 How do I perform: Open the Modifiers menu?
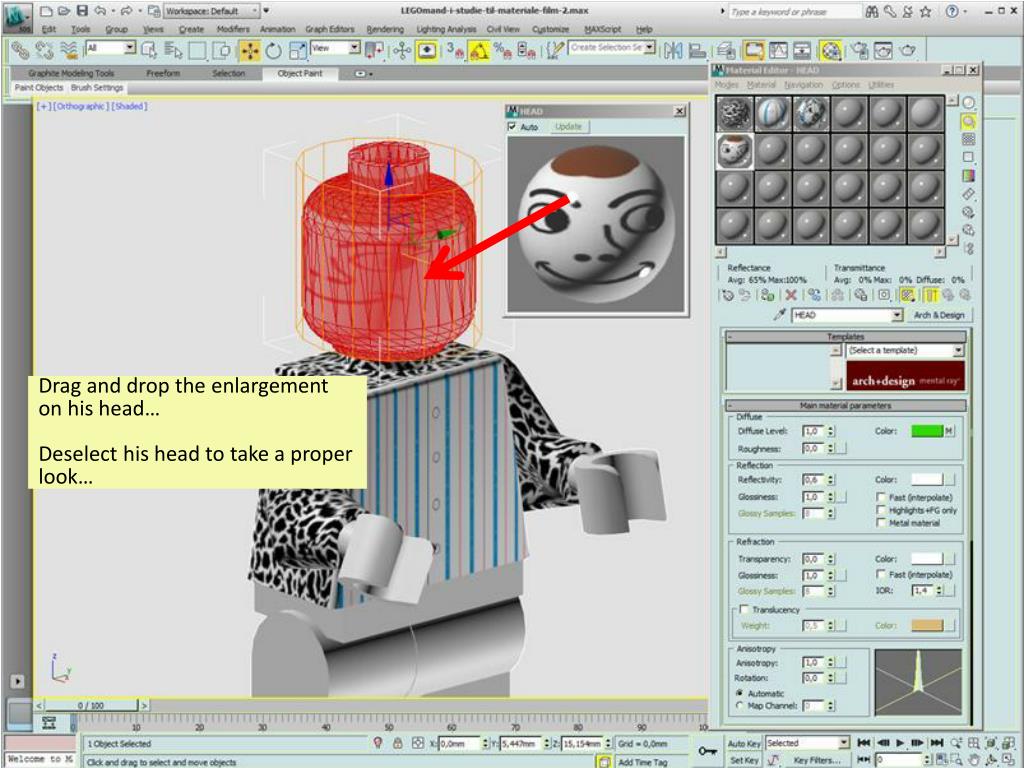tap(232, 29)
